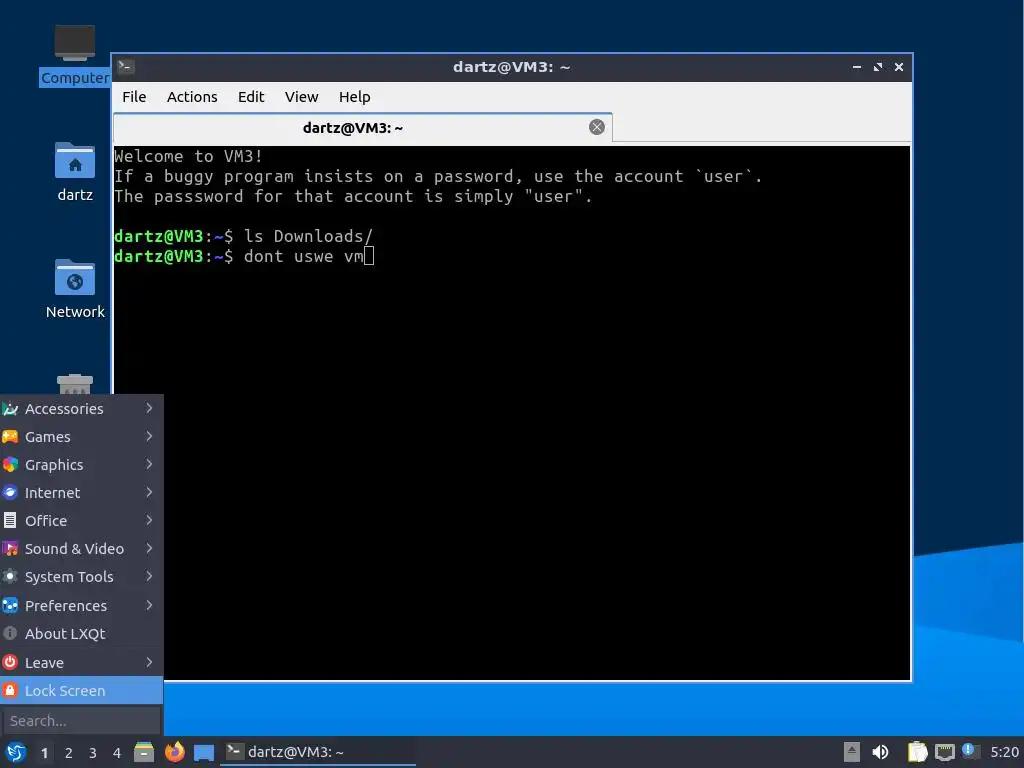Screen dimensions: 1024x768
Task: Click the clock showing 5:20
Action: pos(1004,752)
